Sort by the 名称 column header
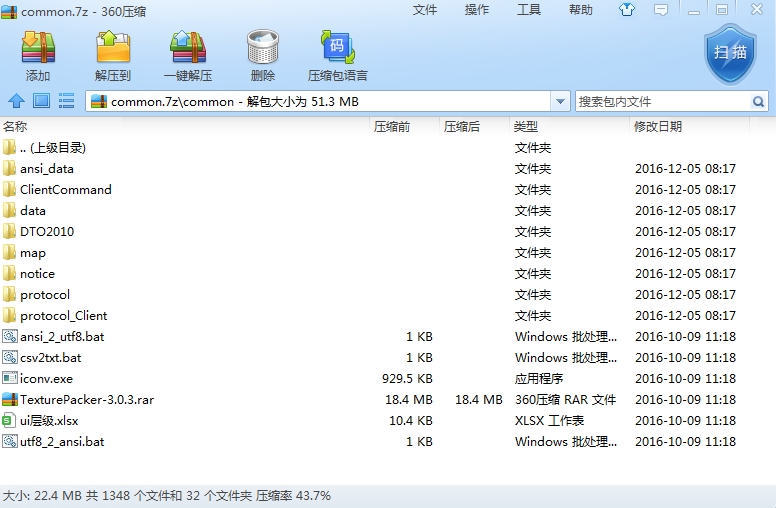Viewport: 776px width, 508px height. (15, 127)
